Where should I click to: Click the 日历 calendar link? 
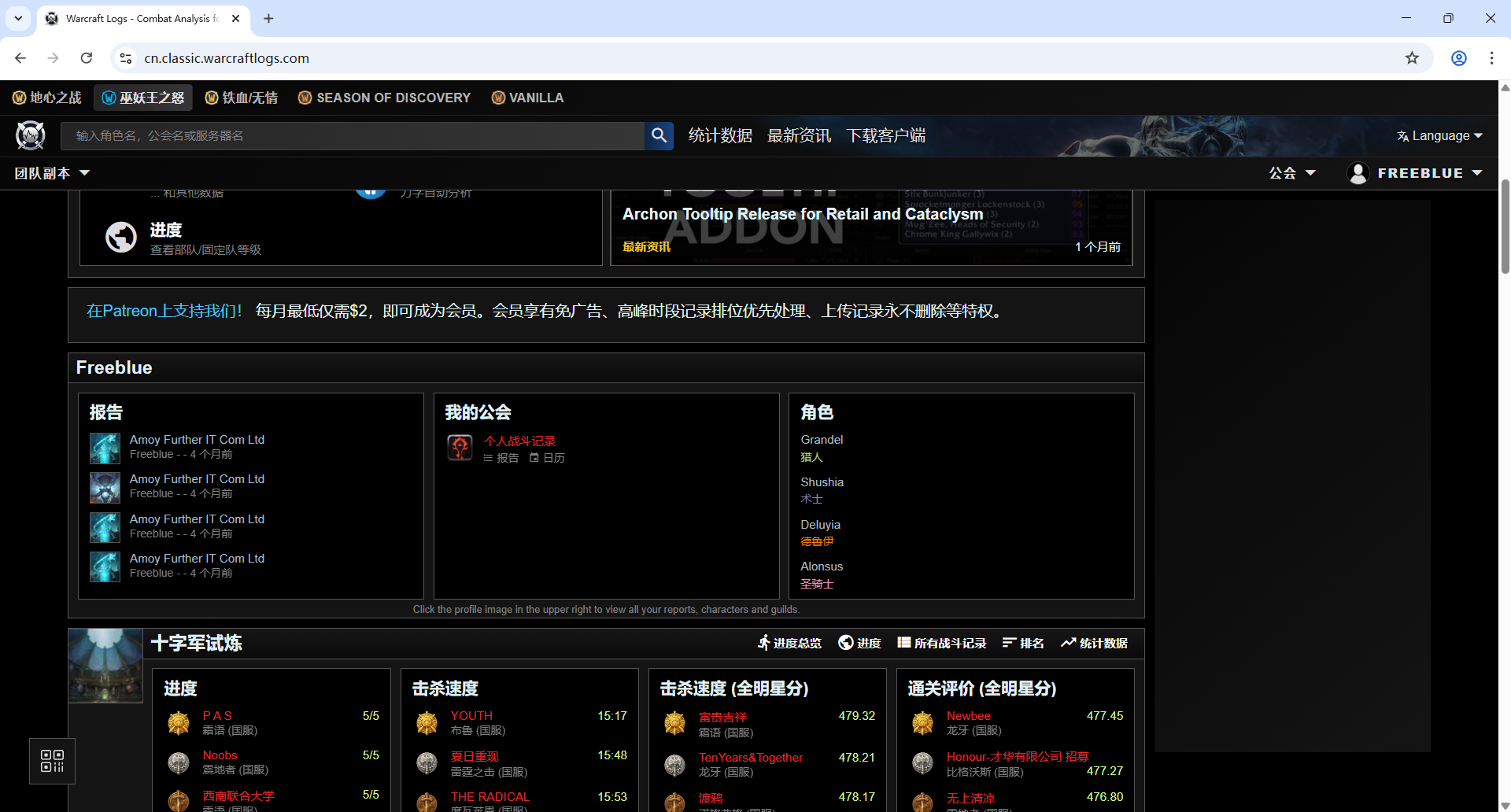(x=547, y=458)
